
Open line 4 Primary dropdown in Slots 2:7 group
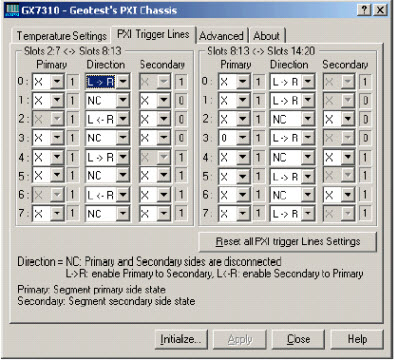pos(48,157)
